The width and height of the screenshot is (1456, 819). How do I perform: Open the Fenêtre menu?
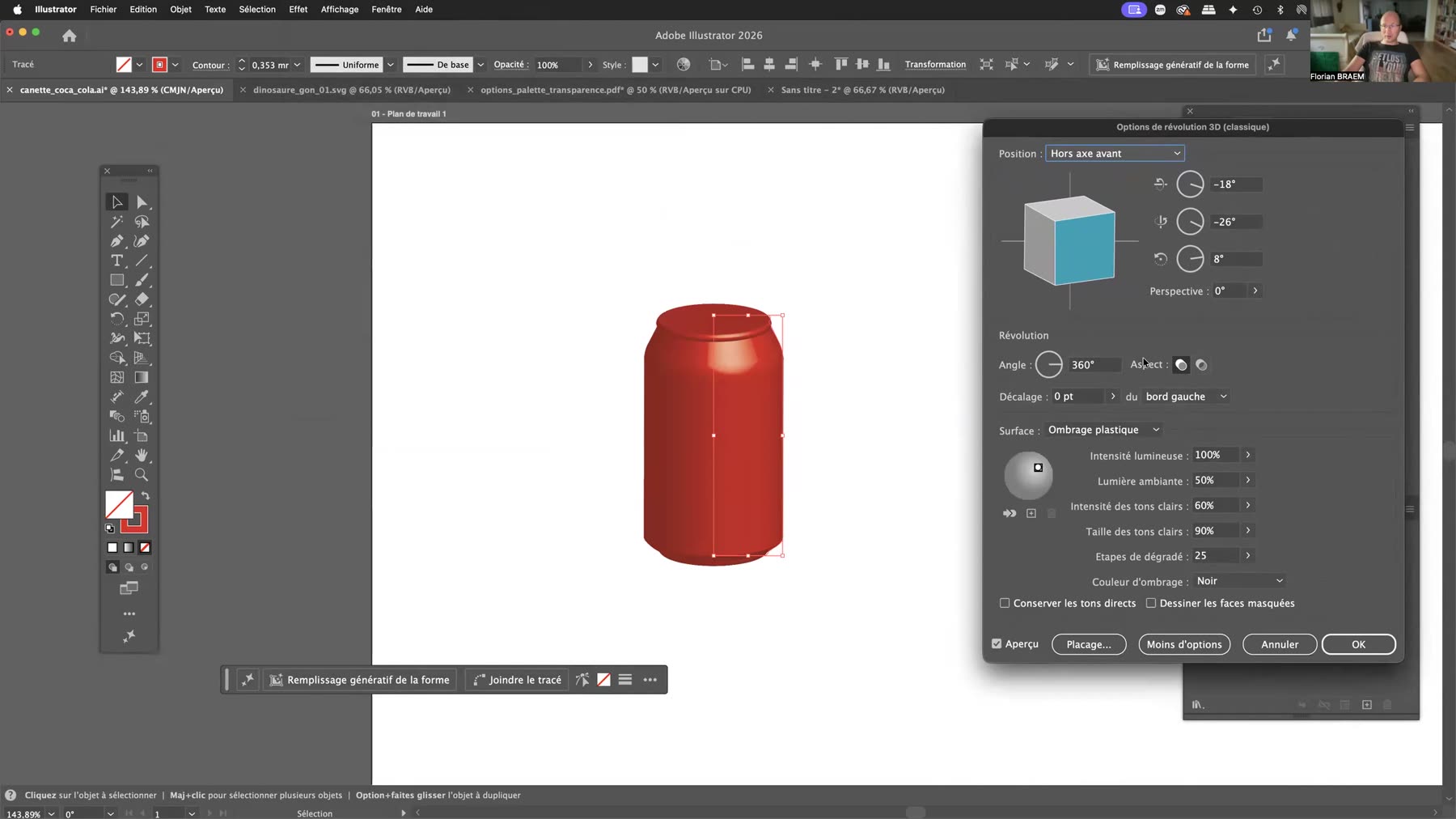(387, 10)
